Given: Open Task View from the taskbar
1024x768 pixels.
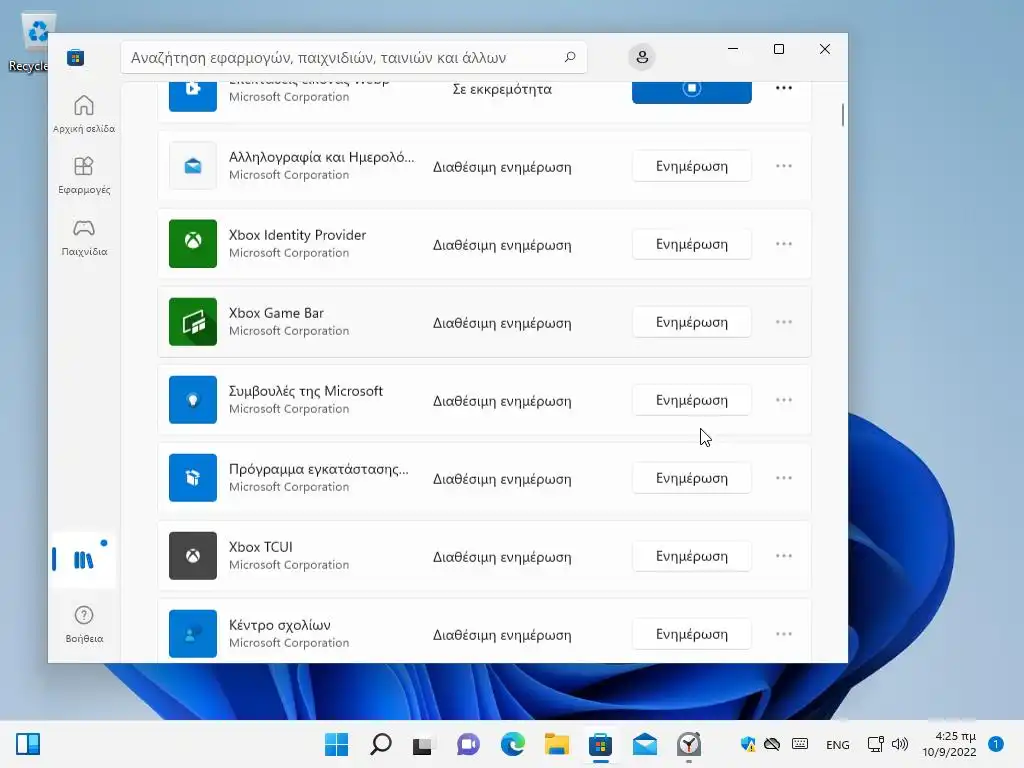Looking at the screenshot, I should pyautogui.click(x=423, y=744).
